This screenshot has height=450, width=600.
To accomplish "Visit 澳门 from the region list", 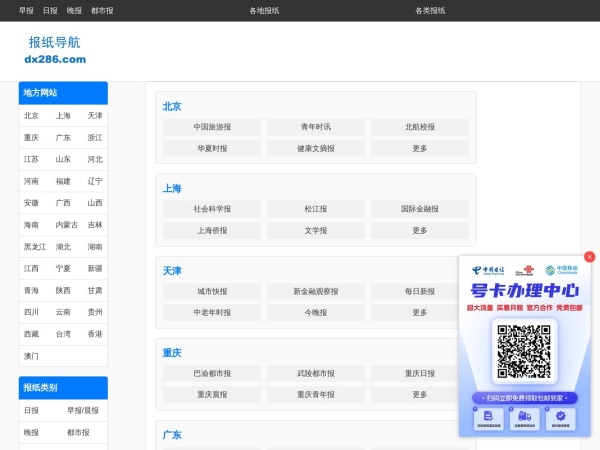I will (x=31, y=356).
